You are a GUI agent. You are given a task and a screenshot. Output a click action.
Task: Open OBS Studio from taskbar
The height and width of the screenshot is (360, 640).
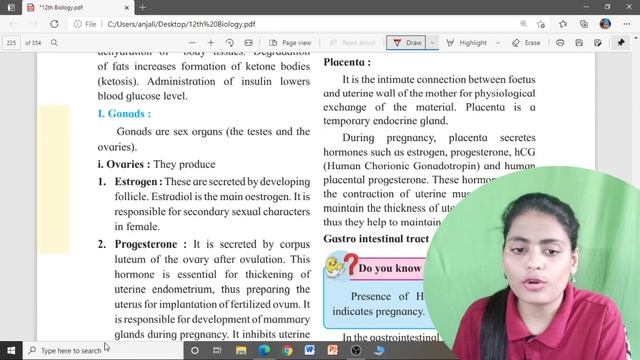click(356, 350)
